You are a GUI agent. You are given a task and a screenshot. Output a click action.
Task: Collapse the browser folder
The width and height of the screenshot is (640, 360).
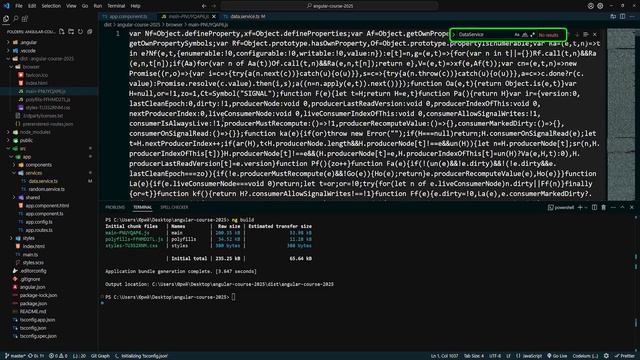pyautogui.click(x=31, y=67)
